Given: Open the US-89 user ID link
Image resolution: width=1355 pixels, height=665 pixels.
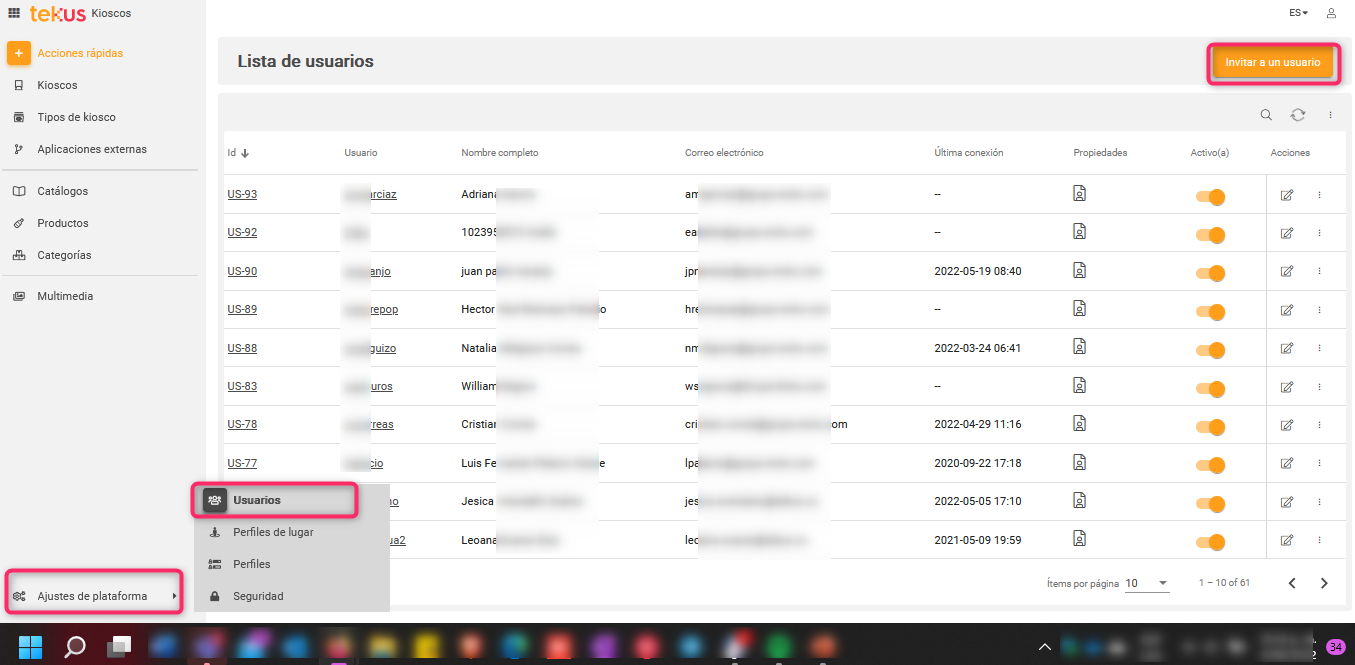Looking at the screenshot, I should coord(242,309).
